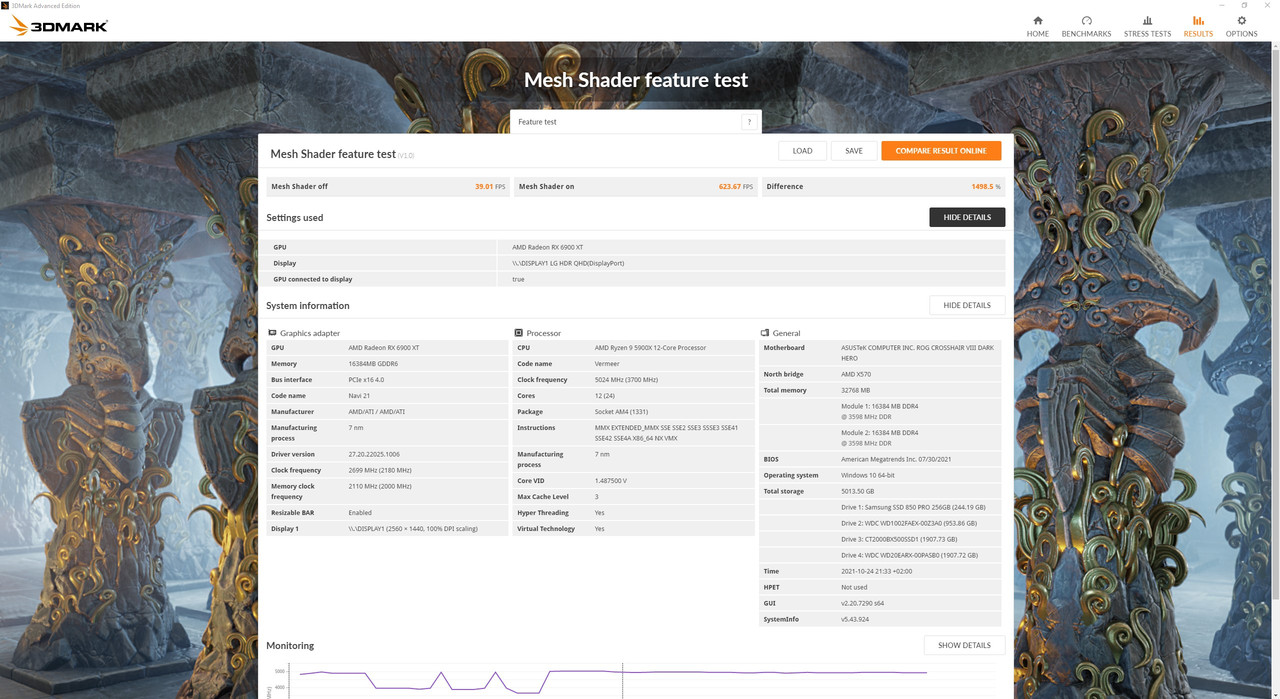Open the Options gear

click(x=1241, y=26)
